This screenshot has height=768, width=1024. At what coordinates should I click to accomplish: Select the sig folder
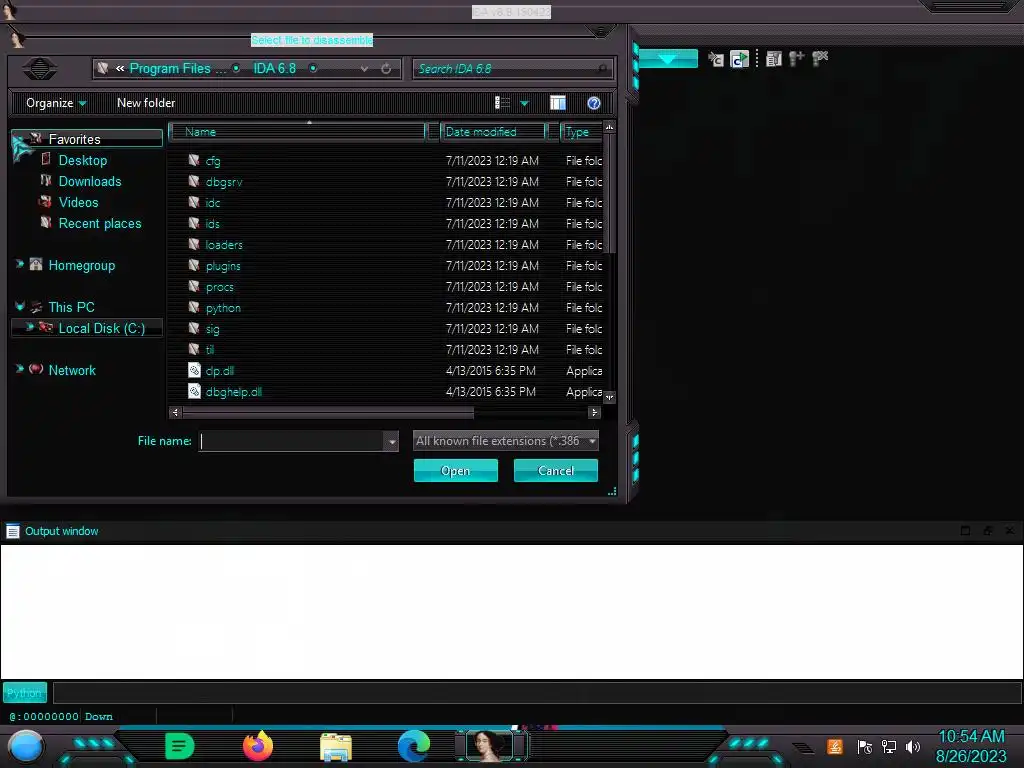(x=212, y=328)
